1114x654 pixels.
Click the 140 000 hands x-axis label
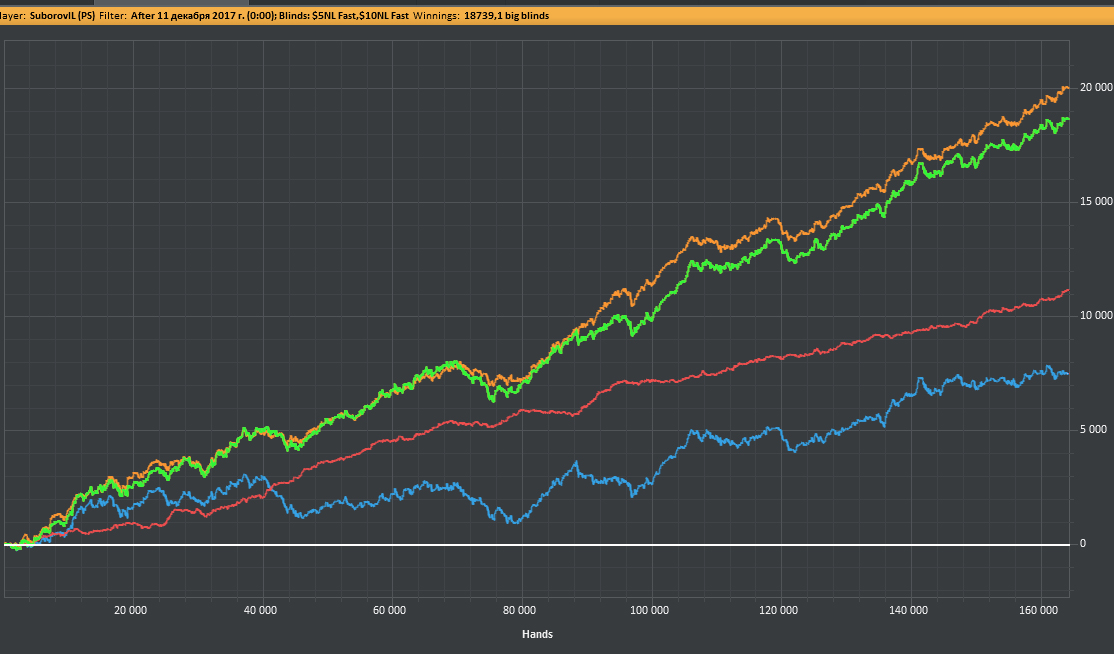[910, 609]
